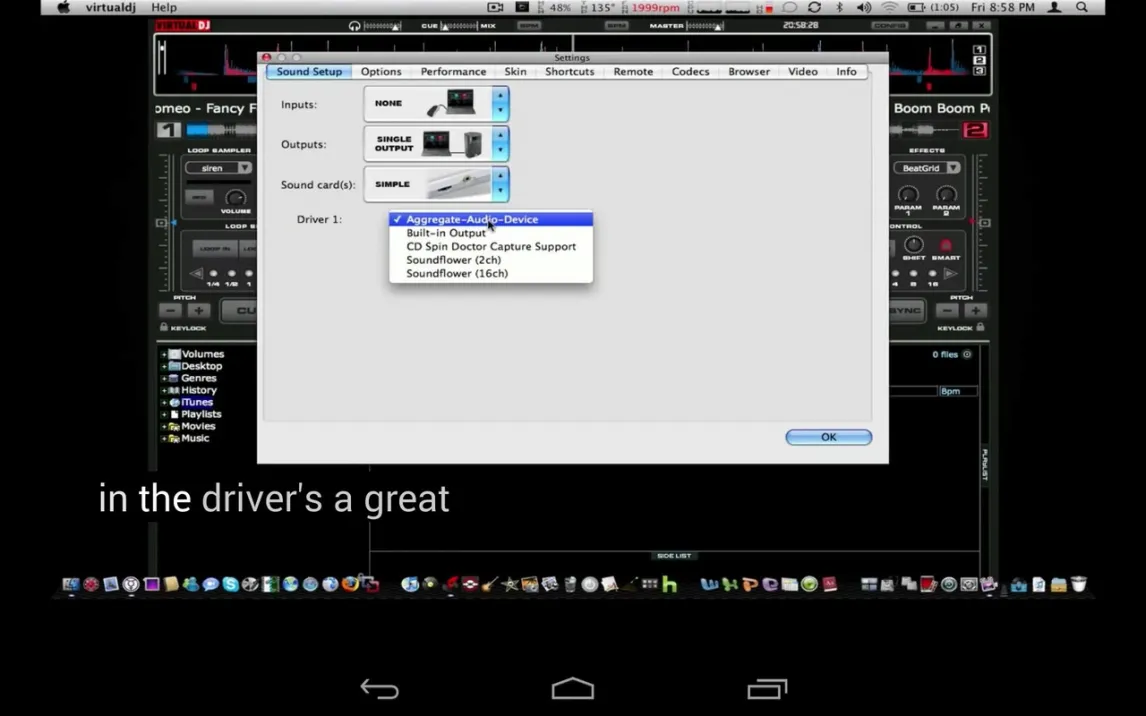
Task: Click OK to confirm settings
Action: click(828, 437)
